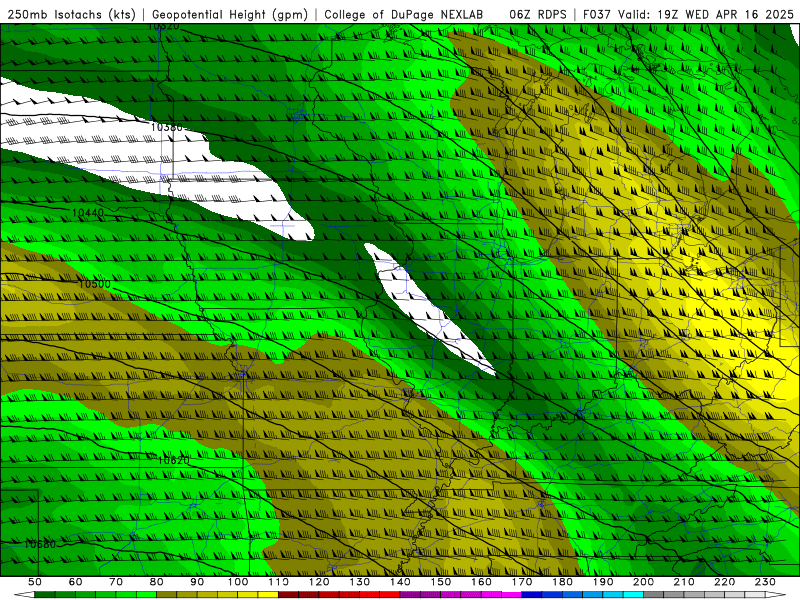Click the darkest green swatch beneath 50
The width and height of the screenshot is (800, 600).
coord(45,594)
